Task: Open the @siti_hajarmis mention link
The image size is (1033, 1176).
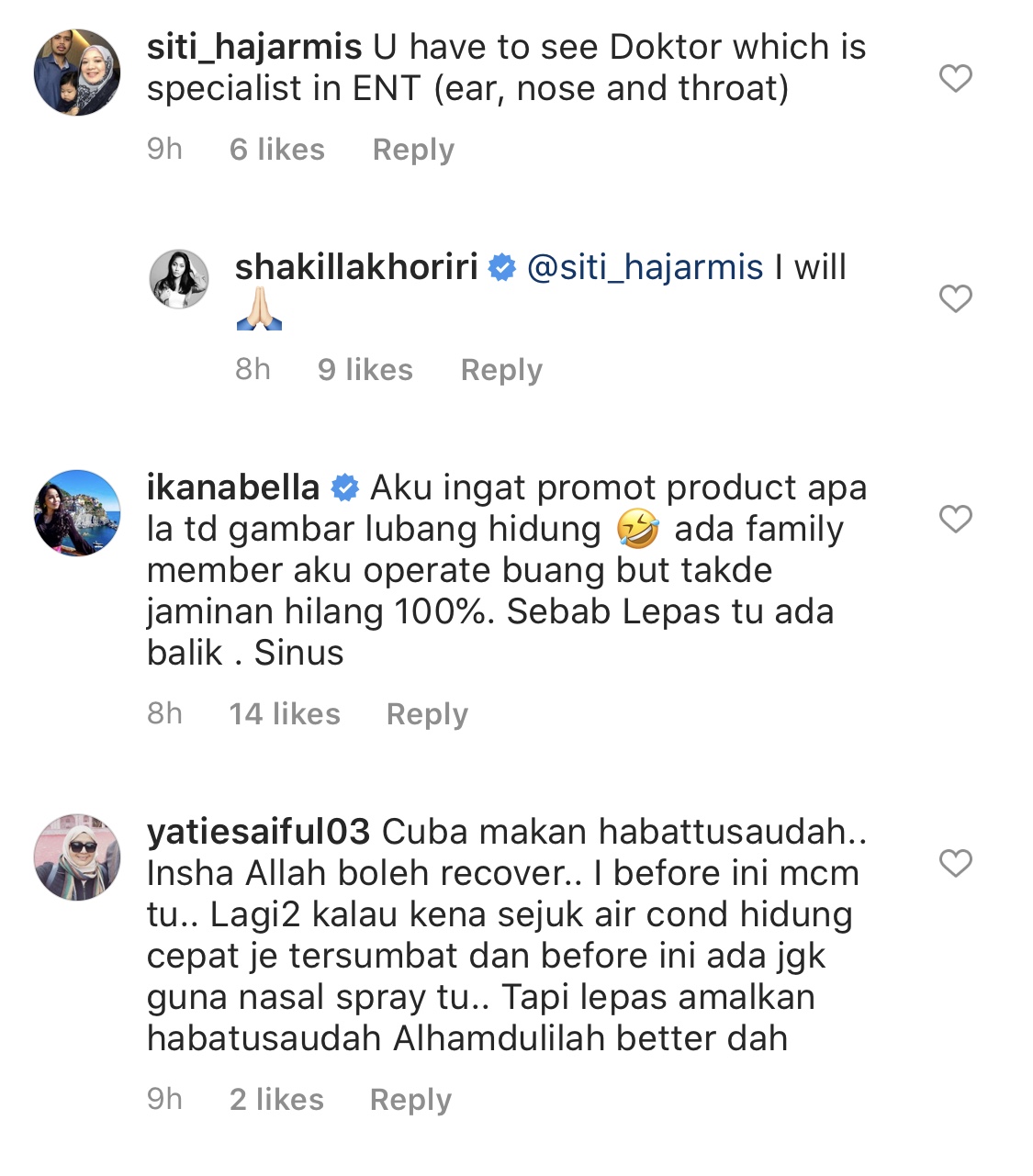Action: coord(645,267)
